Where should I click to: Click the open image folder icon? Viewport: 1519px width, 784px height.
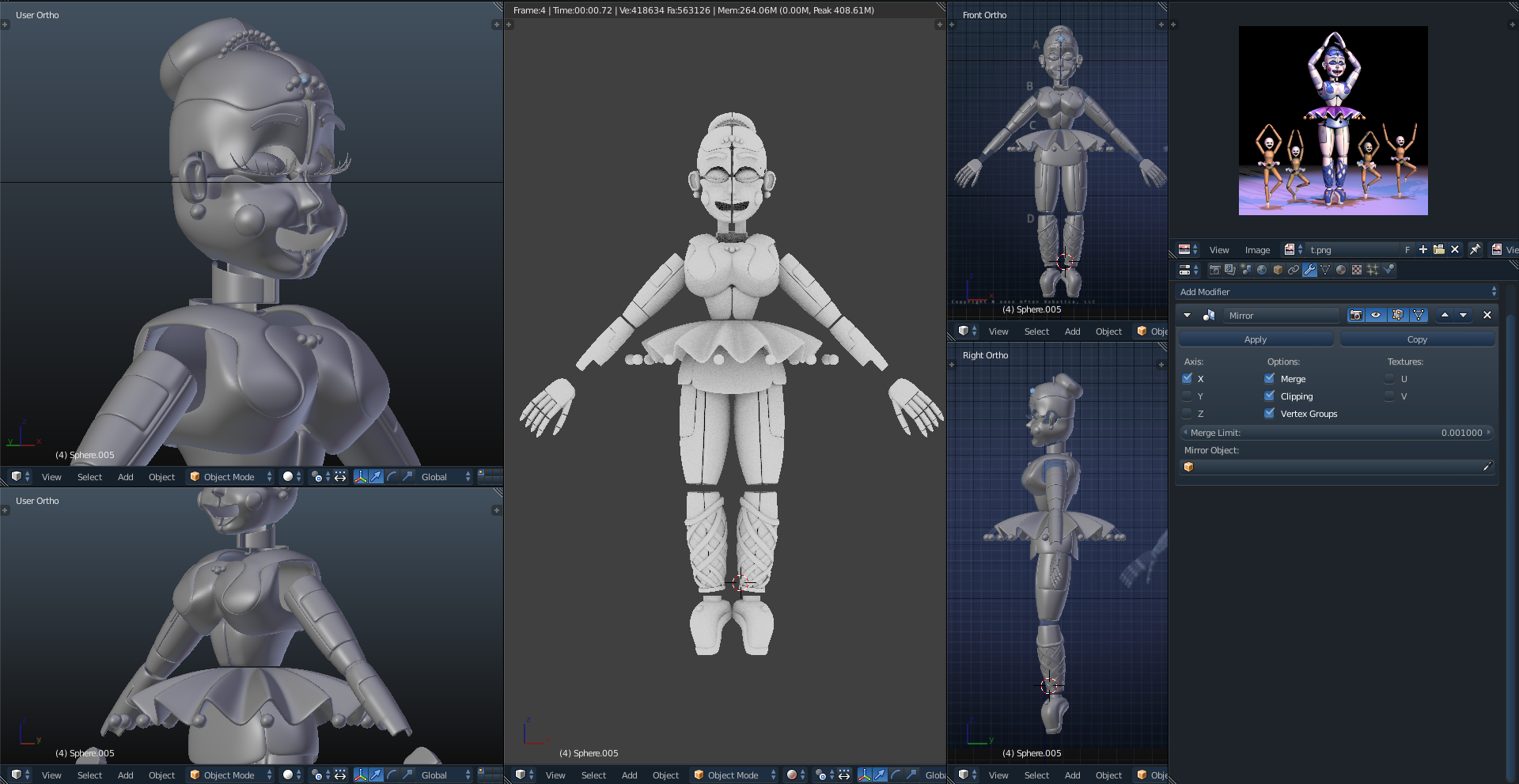(1439, 249)
